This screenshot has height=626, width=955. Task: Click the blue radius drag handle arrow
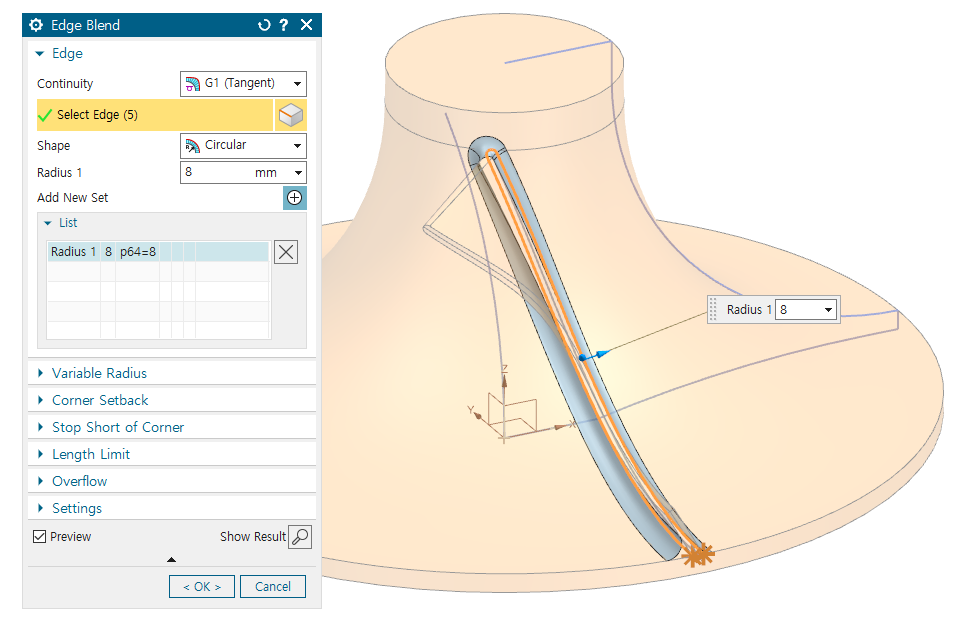tap(600, 354)
